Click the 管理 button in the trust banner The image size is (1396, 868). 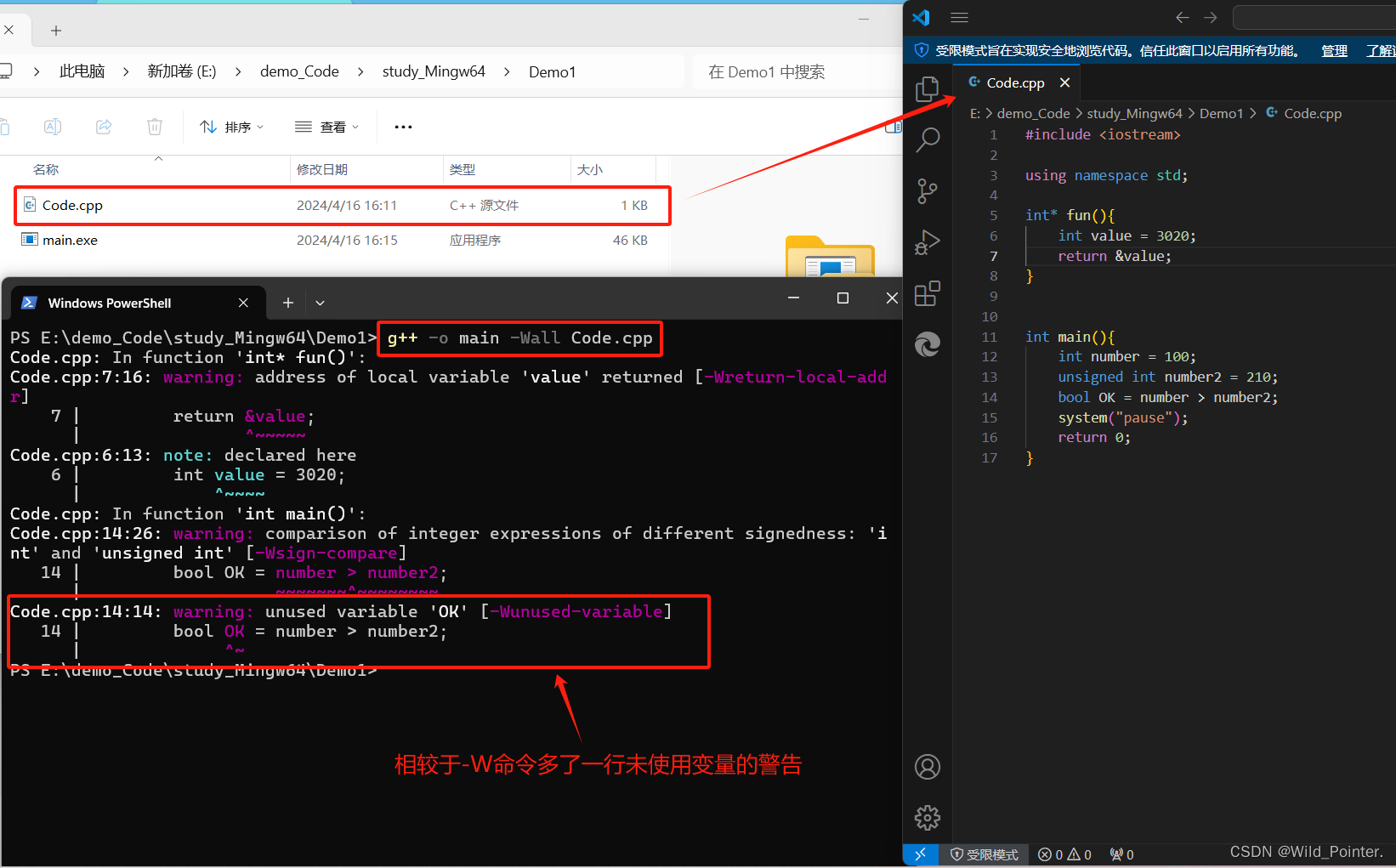click(1334, 50)
